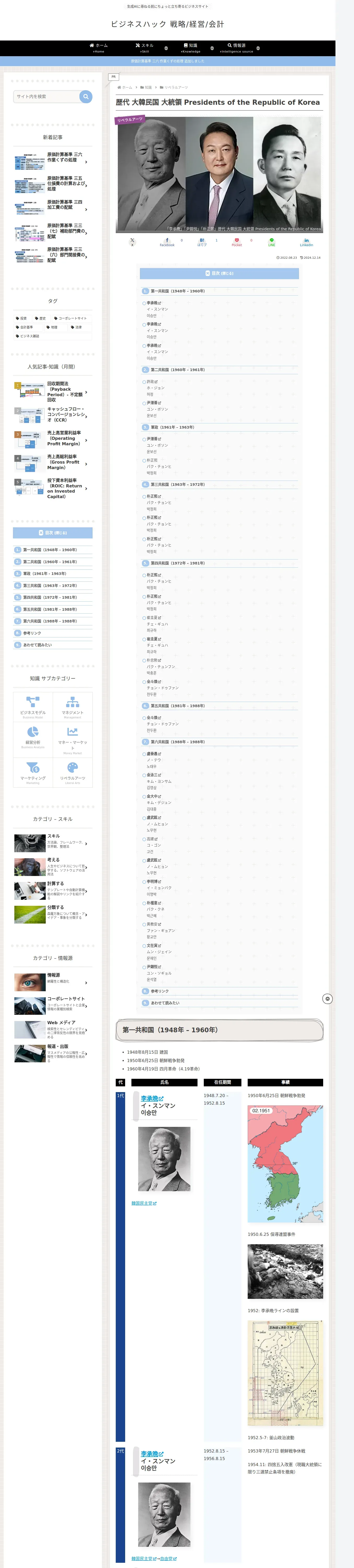Image resolution: width=354 pixels, height=1568 pixels.
Task: Click the ビジネスハック site title
Action: pyautogui.click(x=167, y=24)
